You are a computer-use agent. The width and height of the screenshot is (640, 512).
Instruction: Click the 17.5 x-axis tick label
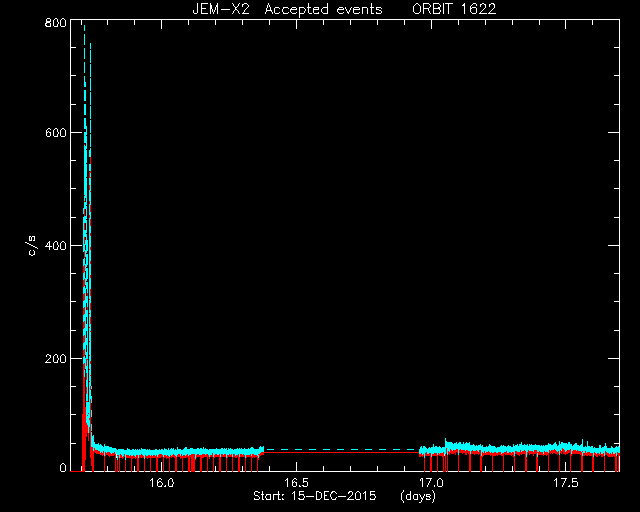tap(566, 483)
